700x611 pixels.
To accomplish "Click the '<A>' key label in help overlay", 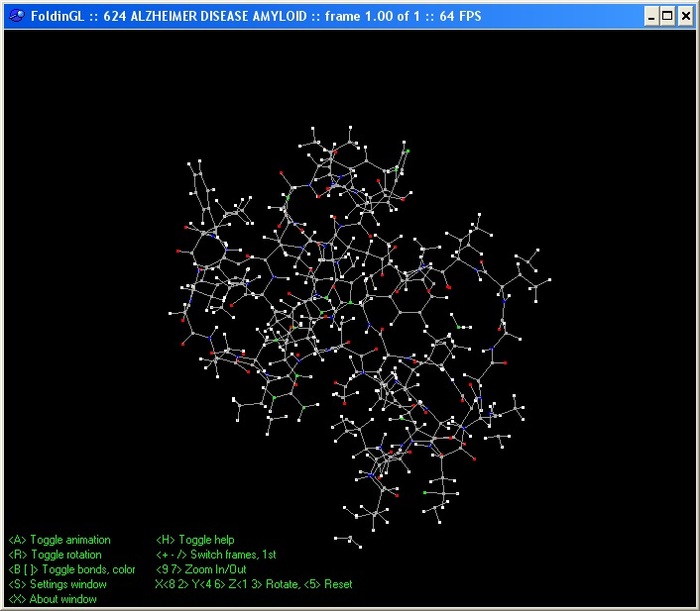I will (17, 540).
